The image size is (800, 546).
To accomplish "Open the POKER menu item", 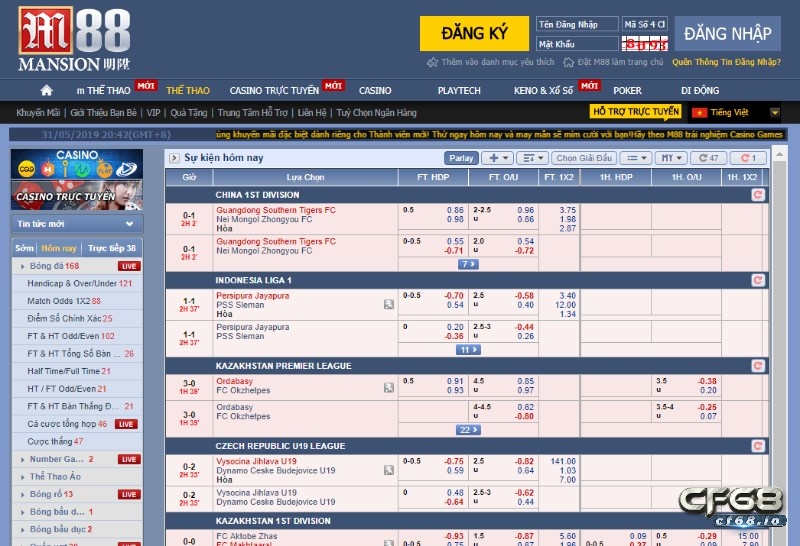I will [x=627, y=91].
